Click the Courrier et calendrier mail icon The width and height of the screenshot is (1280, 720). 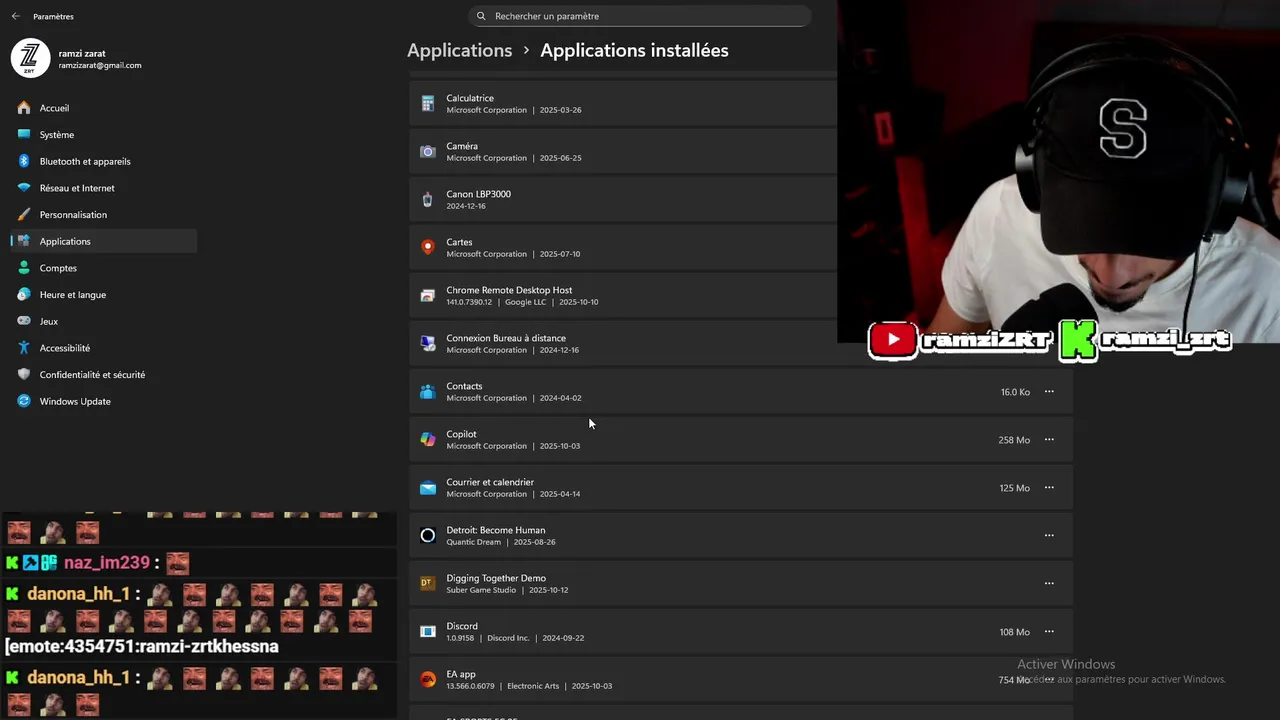click(428, 488)
